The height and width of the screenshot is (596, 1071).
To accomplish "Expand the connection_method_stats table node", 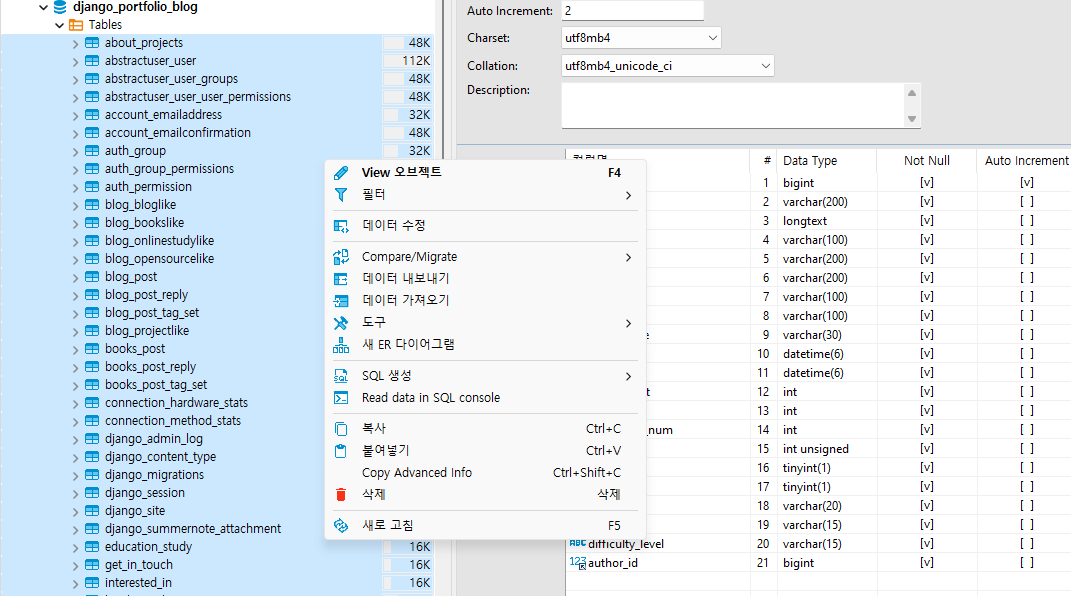I will pyautogui.click(x=75, y=421).
